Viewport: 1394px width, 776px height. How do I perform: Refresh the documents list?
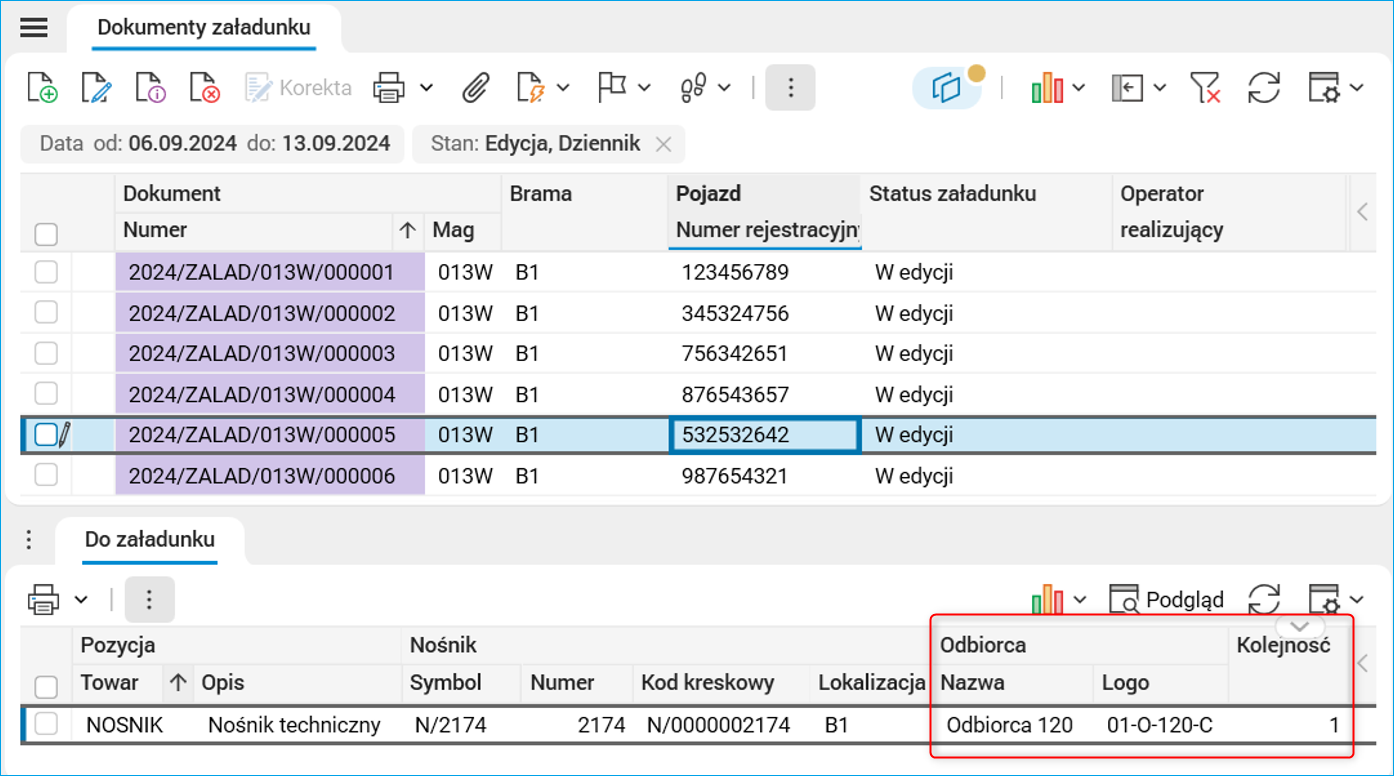1263,88
